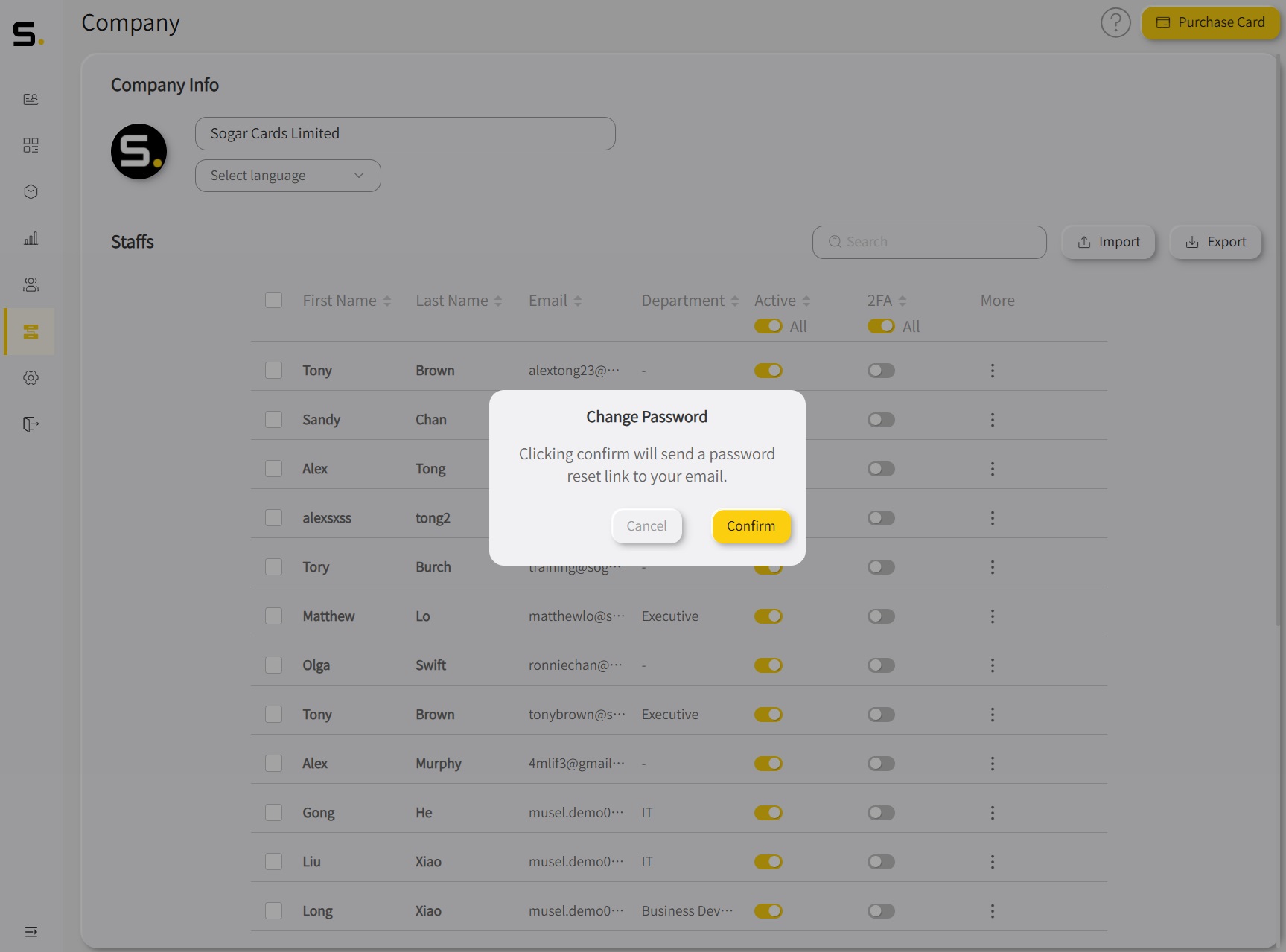Screen dimensions: 1286x952
Task: Open the hexagon product sidebar icon
Action: pos(31,192)
